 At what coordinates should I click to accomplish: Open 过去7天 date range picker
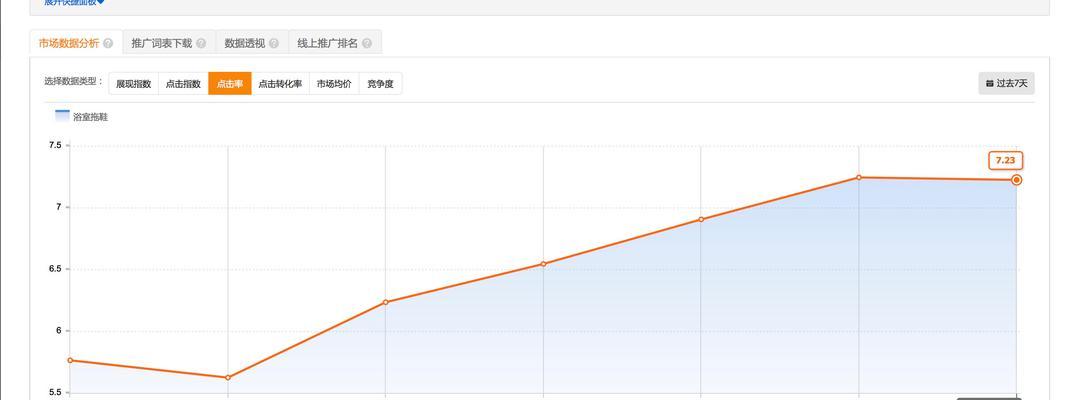point(1006,83)
